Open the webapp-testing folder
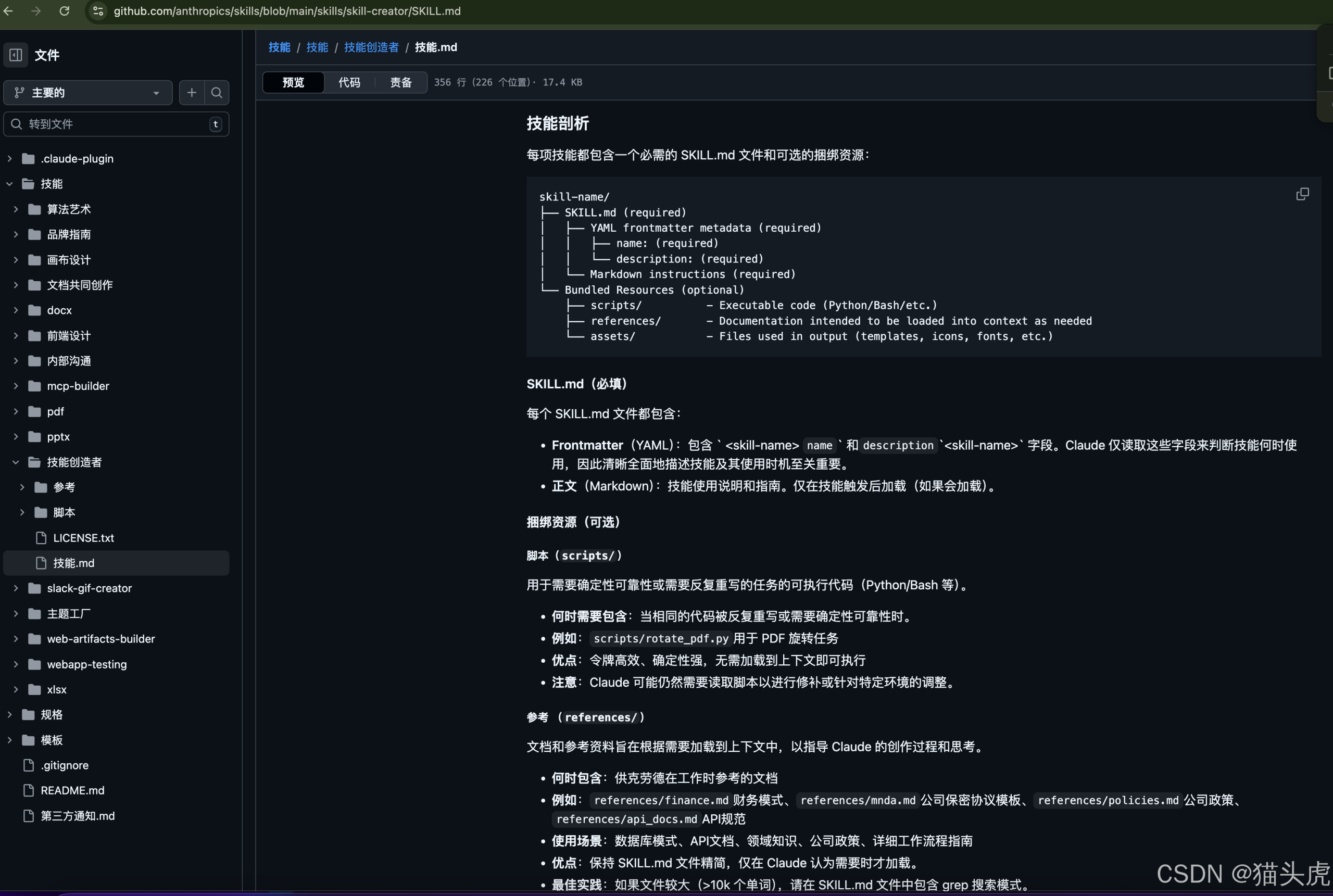The height and width of the screenshot is (896, 1333). pyautogui.click(x=87, y=664)
